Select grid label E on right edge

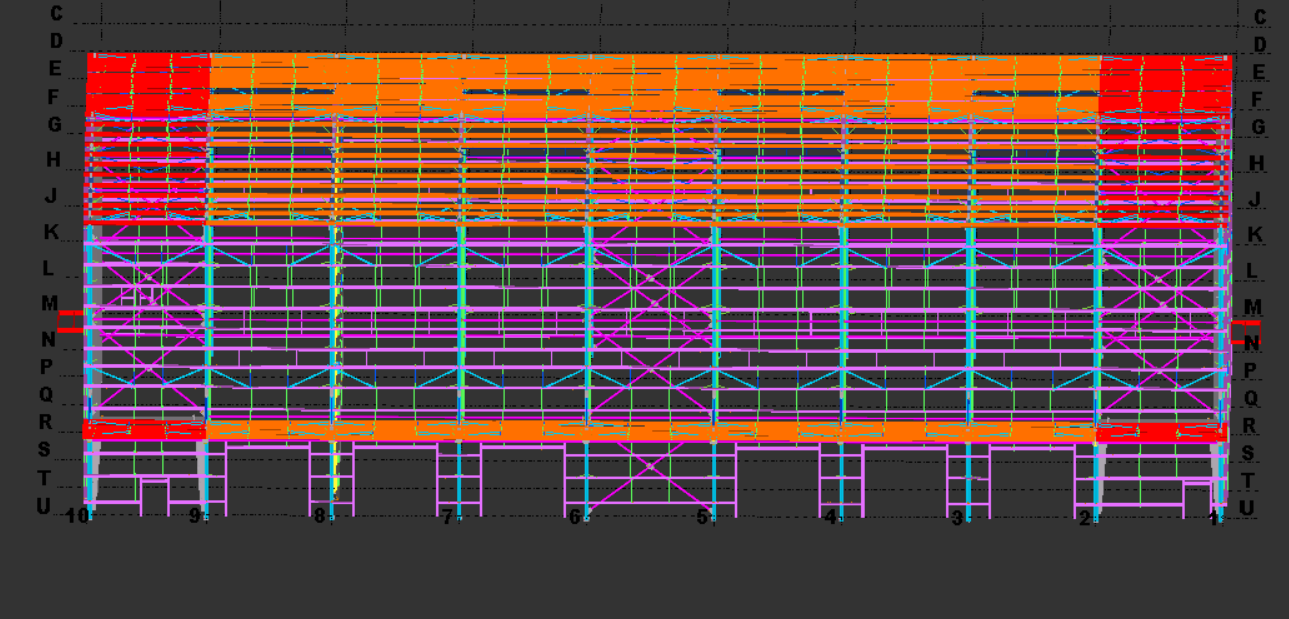pyautogui.click(x=1259, y=72)
